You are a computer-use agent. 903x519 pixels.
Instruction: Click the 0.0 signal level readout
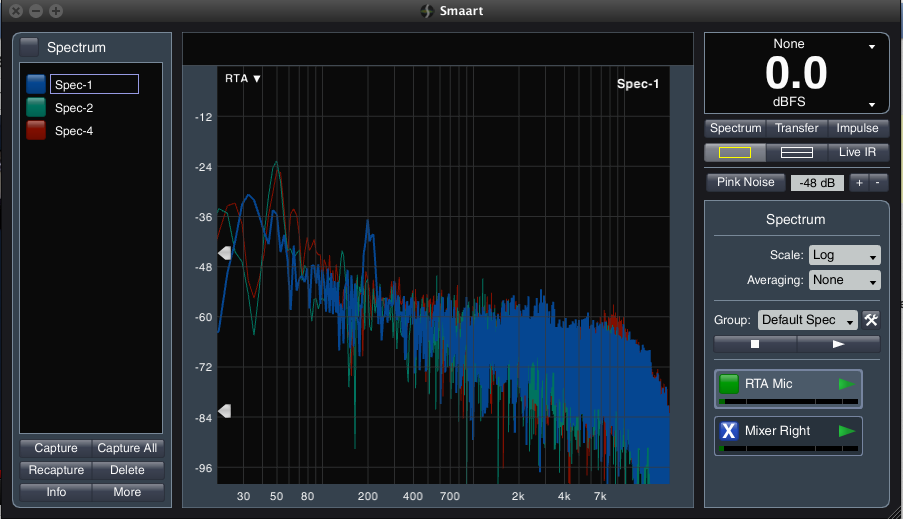click(x=796, y=73)
